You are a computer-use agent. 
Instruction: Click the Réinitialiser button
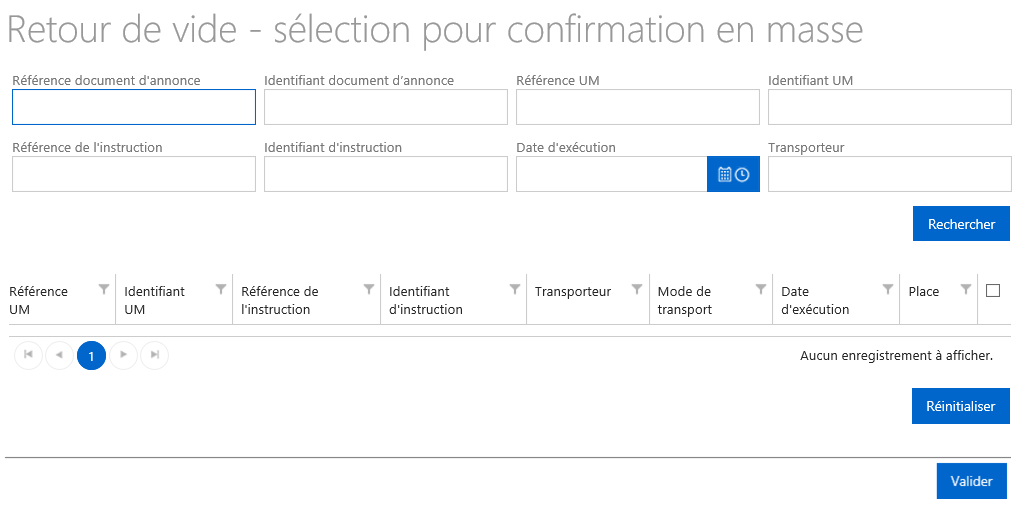[960, 406]
